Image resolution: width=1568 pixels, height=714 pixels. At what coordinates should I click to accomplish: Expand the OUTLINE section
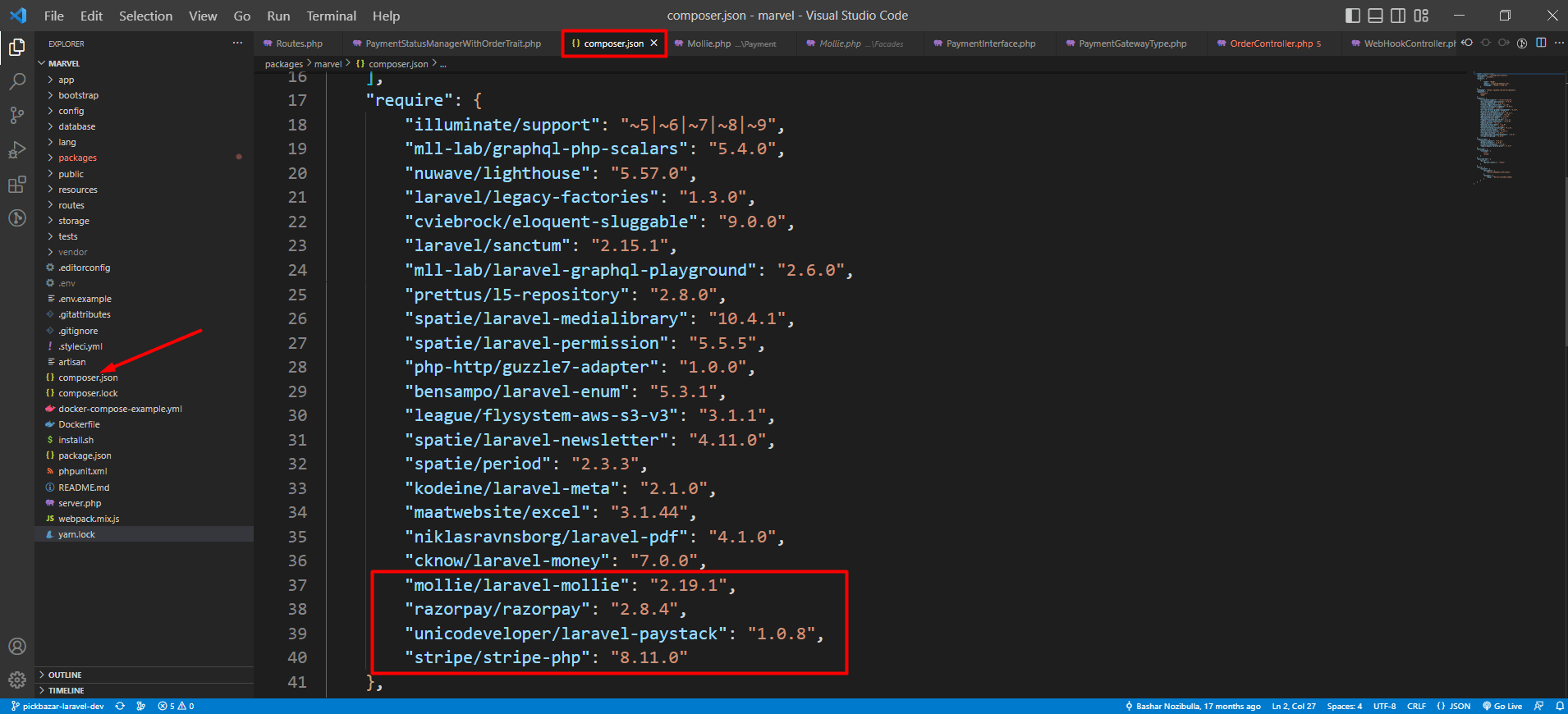[x=64, y=675]
